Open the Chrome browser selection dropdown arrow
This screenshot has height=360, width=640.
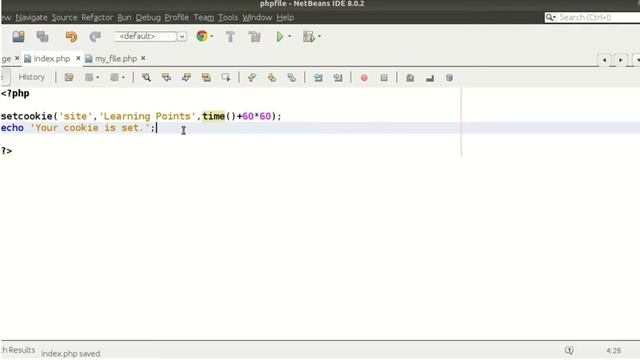[212, 36]
